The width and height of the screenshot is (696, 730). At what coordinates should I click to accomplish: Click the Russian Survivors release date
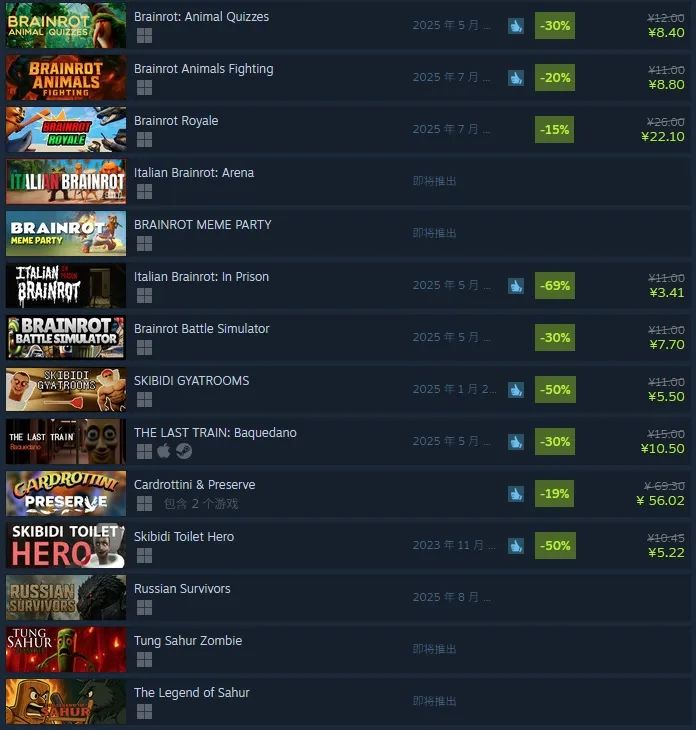tap(452, 597)
